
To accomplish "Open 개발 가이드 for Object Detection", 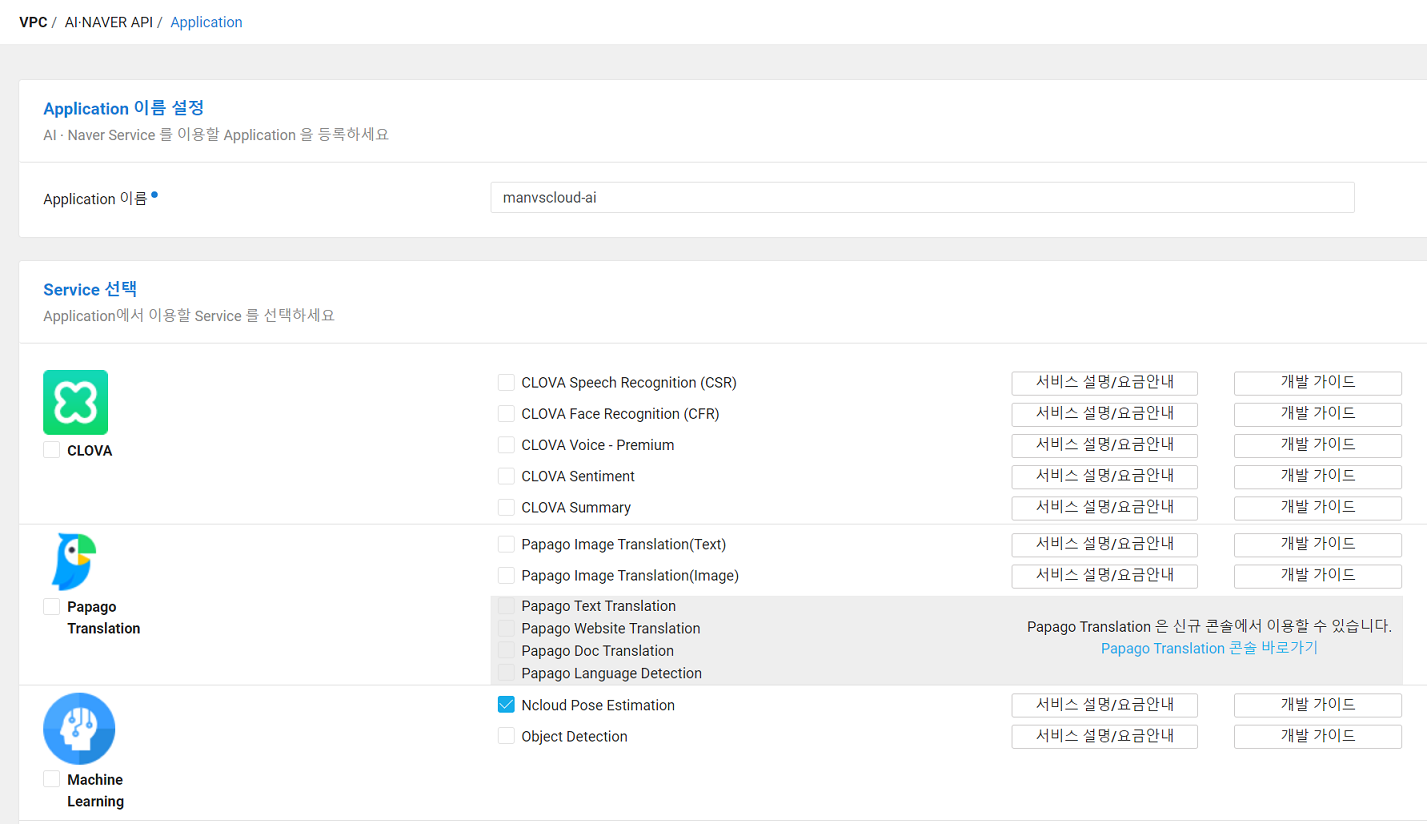I will coord(1317,736).
